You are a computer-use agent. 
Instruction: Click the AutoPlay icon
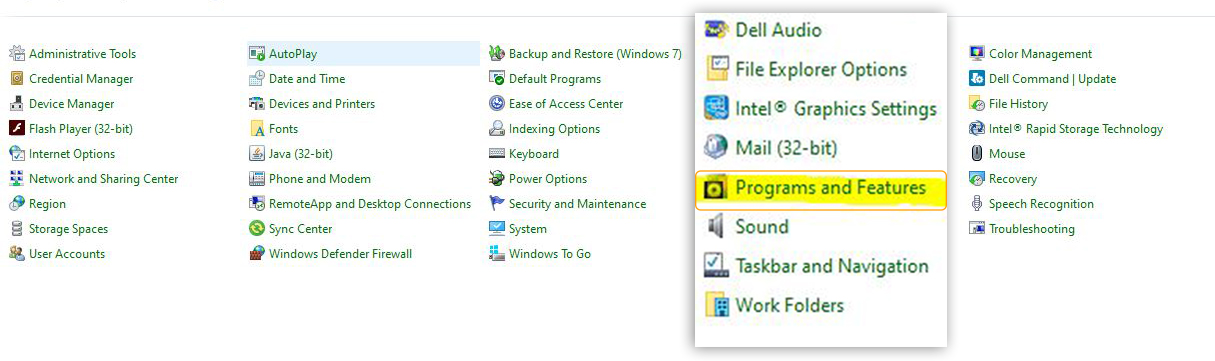point(257,54)
